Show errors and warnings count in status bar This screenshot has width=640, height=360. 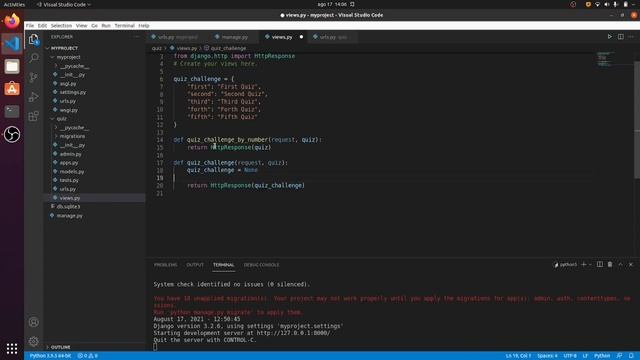(87, 356)
